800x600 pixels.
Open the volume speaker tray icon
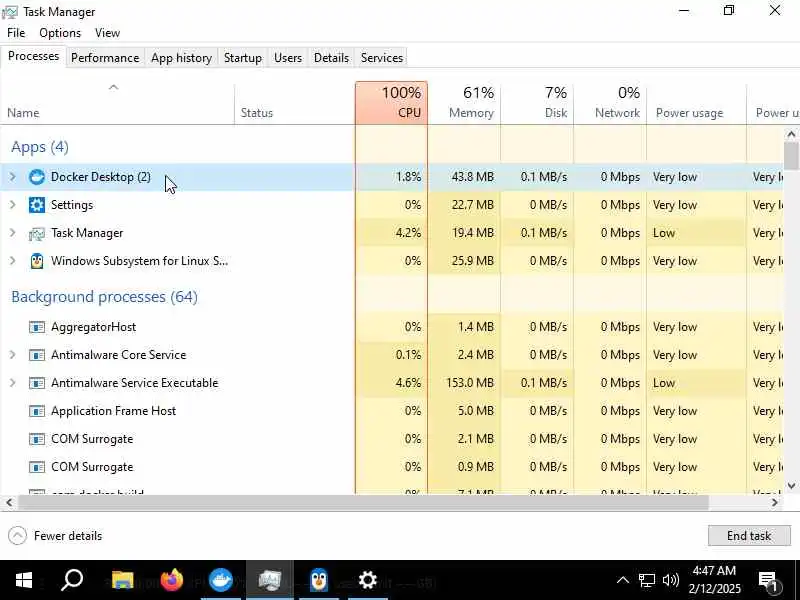pyautogui.click(x=670, y=580)
